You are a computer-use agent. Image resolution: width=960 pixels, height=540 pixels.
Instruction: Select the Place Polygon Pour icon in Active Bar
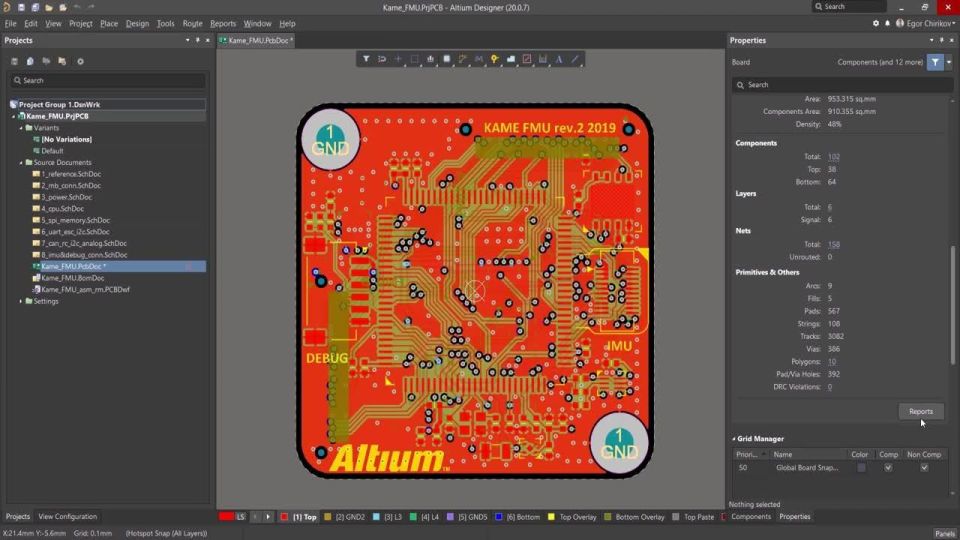[x=511, y=59]
